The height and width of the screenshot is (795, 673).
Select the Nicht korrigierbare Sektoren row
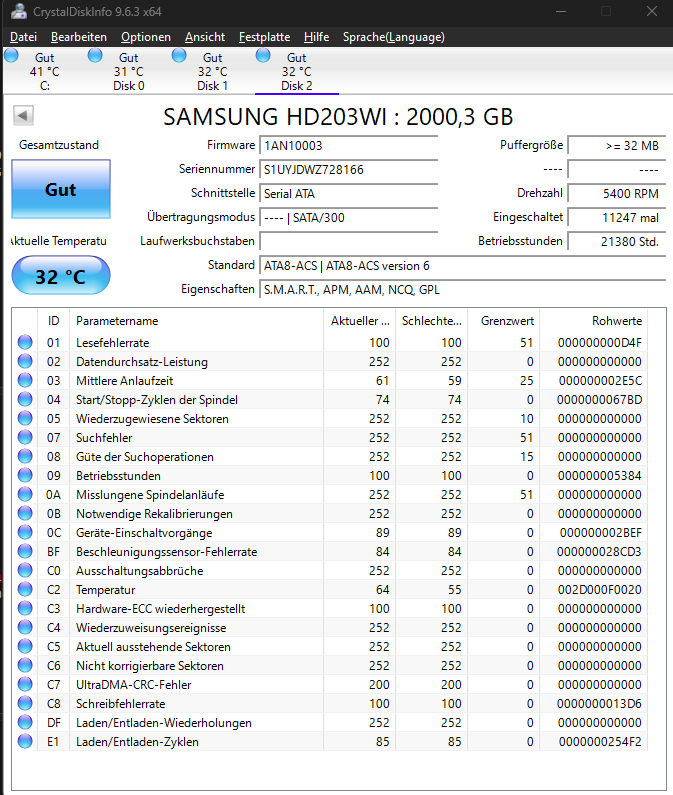point(330,666)
